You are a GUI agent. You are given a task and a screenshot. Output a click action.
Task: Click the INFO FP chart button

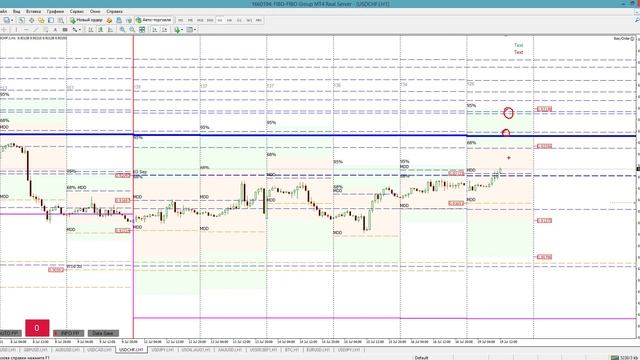68,333
